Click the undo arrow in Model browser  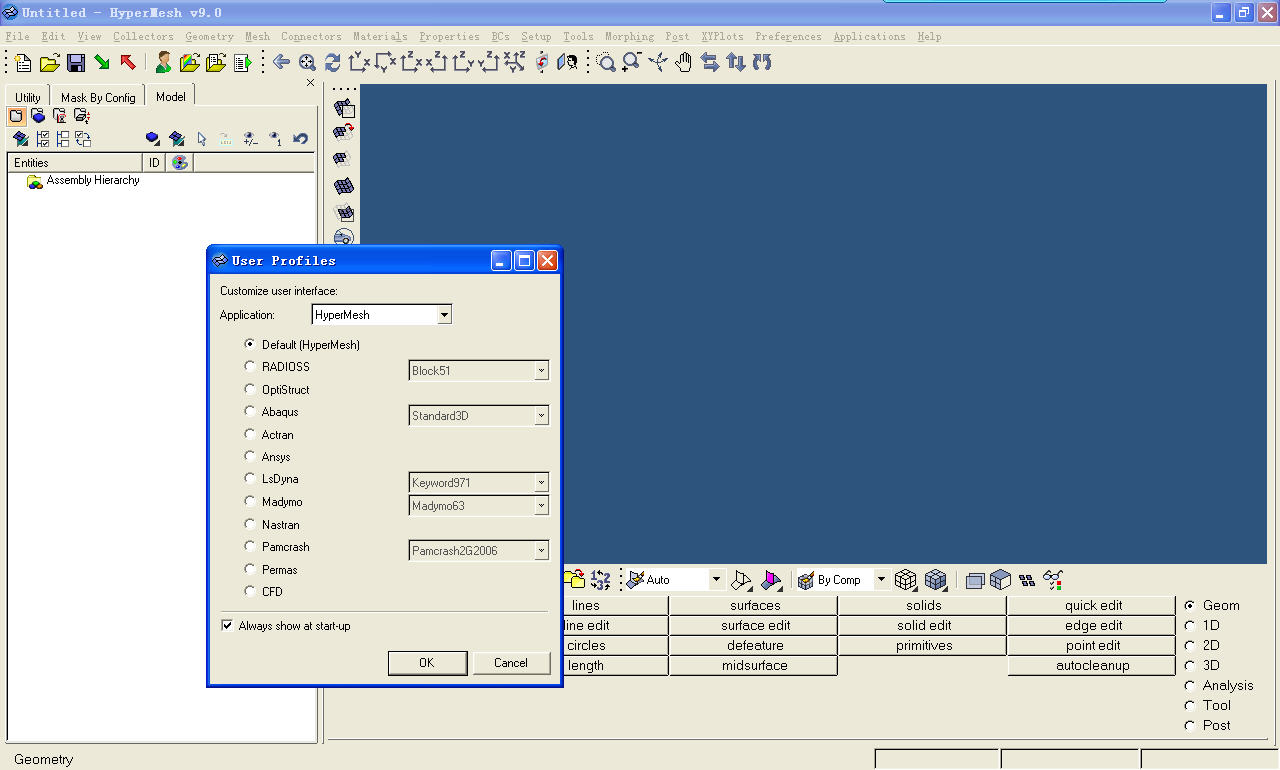pyautogui.click(x=300, y=139)
